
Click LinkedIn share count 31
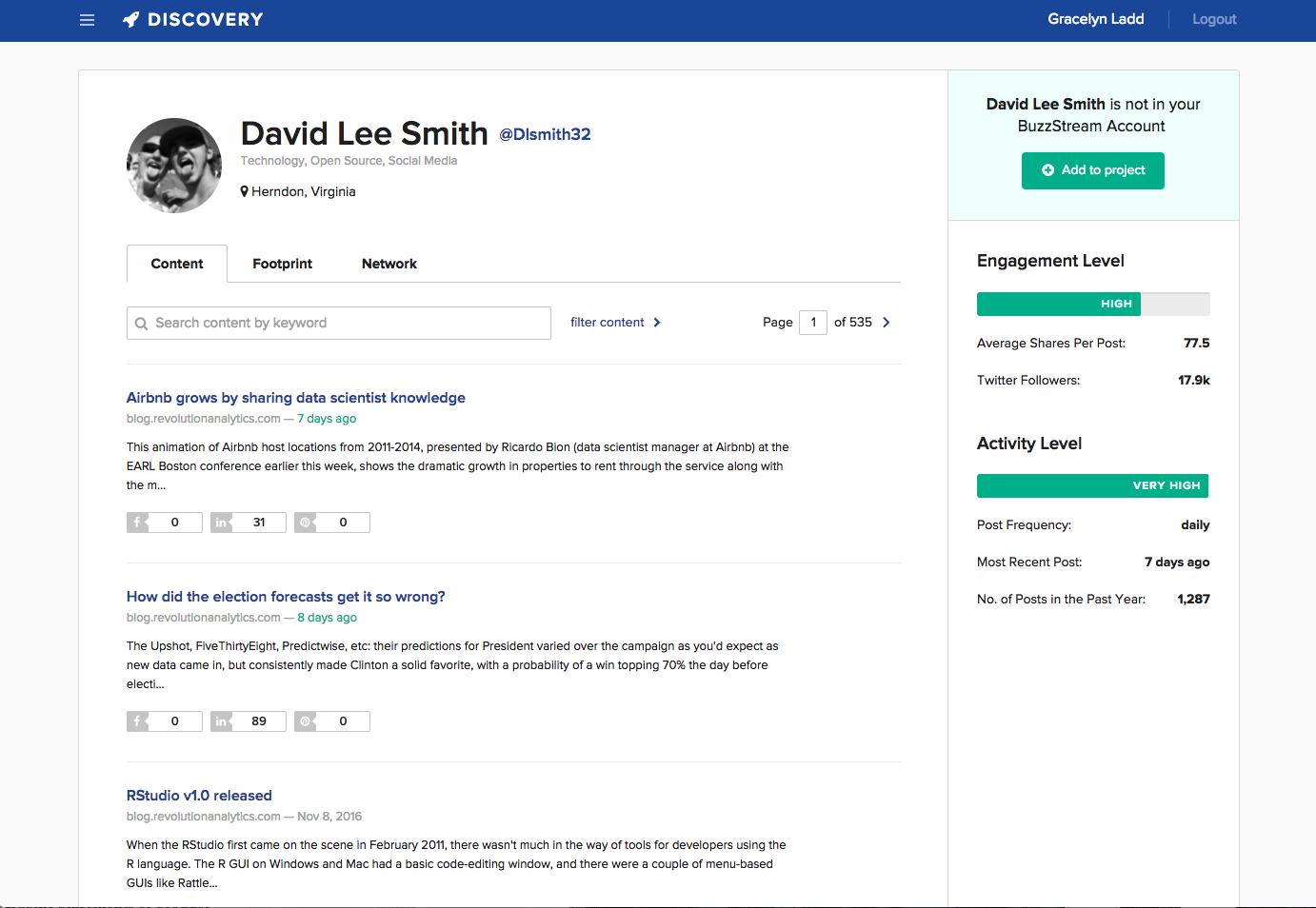(x=259, y=523)
